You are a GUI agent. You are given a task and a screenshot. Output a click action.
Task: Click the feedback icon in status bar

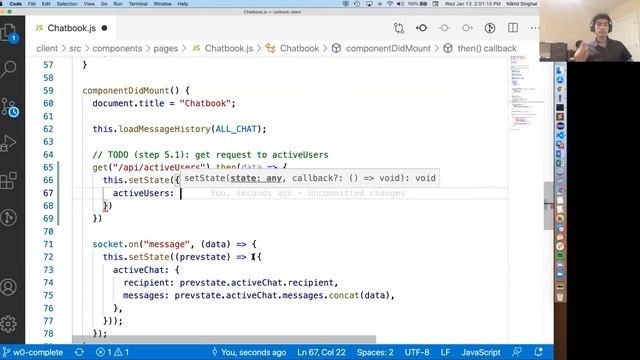click(x=517, y=352)
